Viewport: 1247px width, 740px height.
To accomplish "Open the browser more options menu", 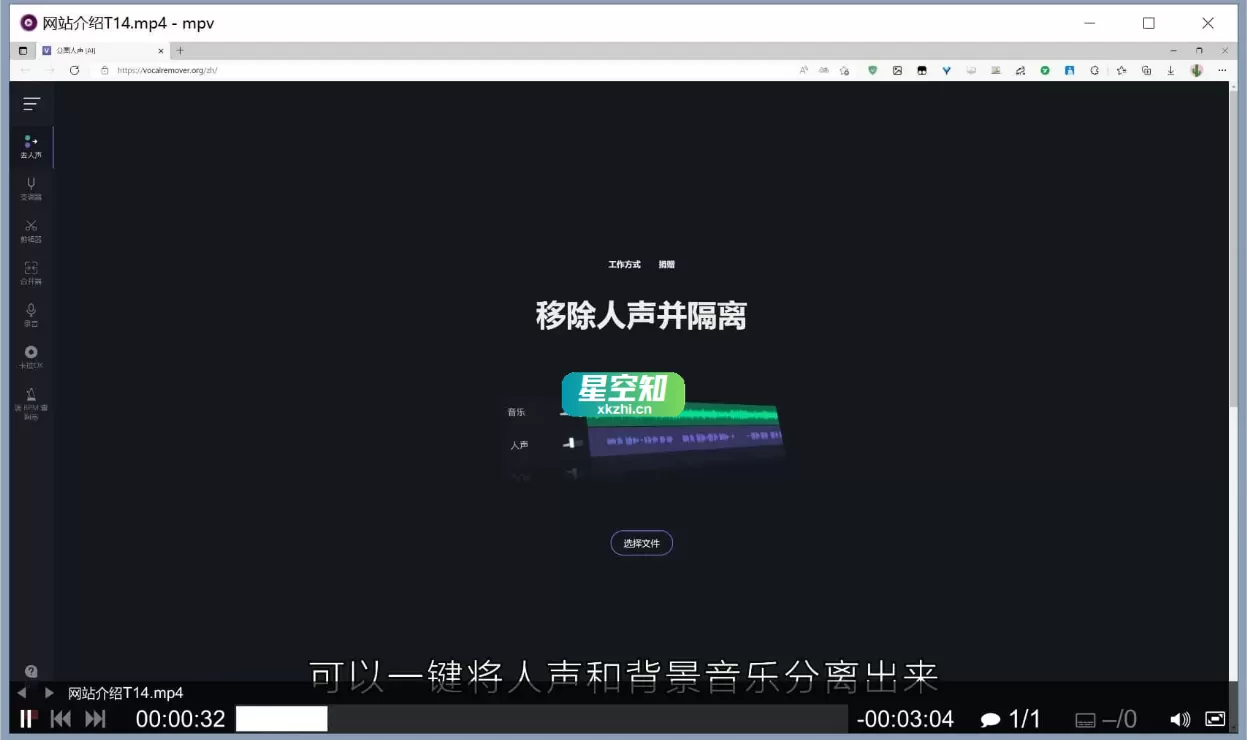I will click(x=1222, y=70).
